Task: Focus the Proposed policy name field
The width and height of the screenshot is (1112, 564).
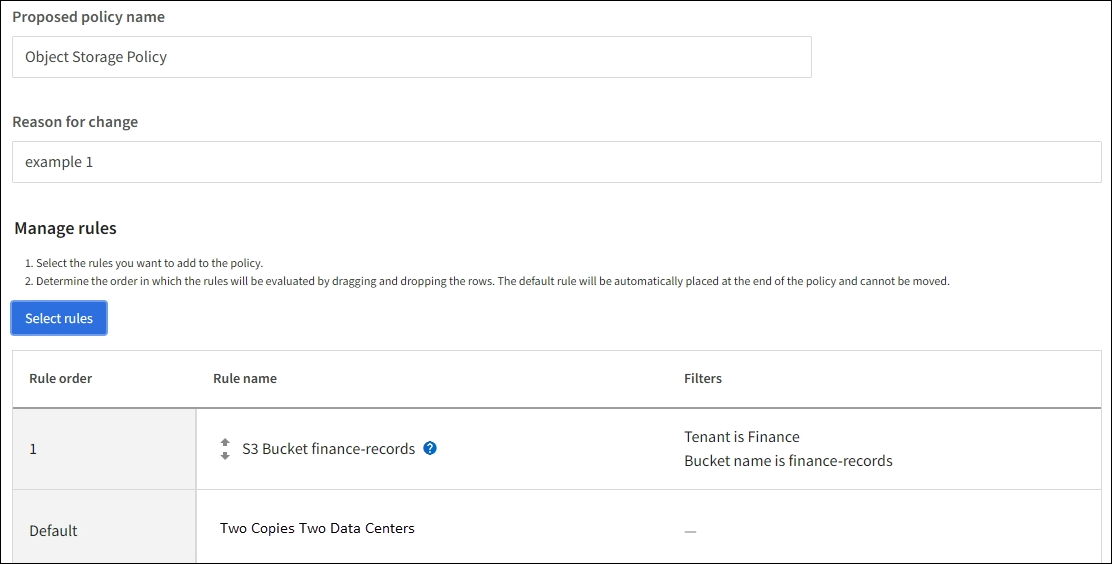Action: tap(411, 57)
